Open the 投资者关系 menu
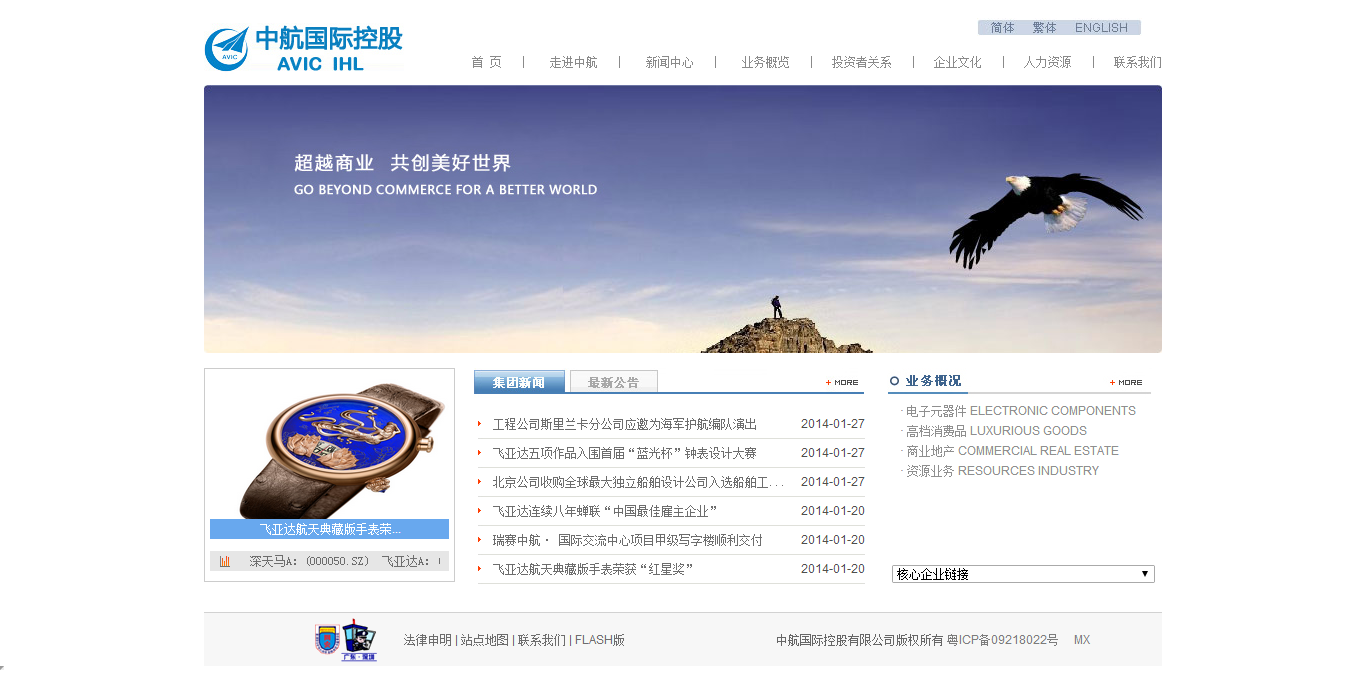Image resolution: width=1366 pixels, height=682 pixels. [x=861, y=62]
